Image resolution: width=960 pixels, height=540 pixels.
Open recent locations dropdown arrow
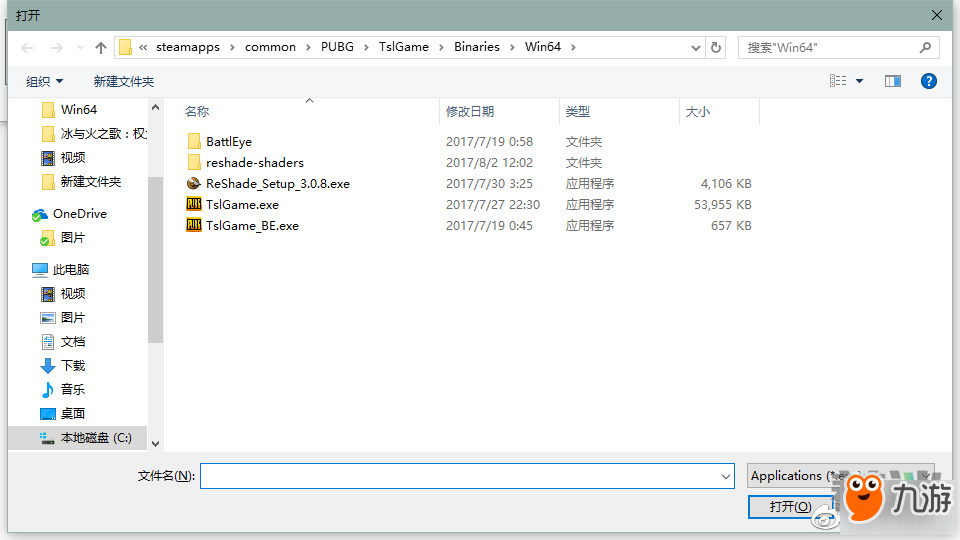tap(80, 48)
